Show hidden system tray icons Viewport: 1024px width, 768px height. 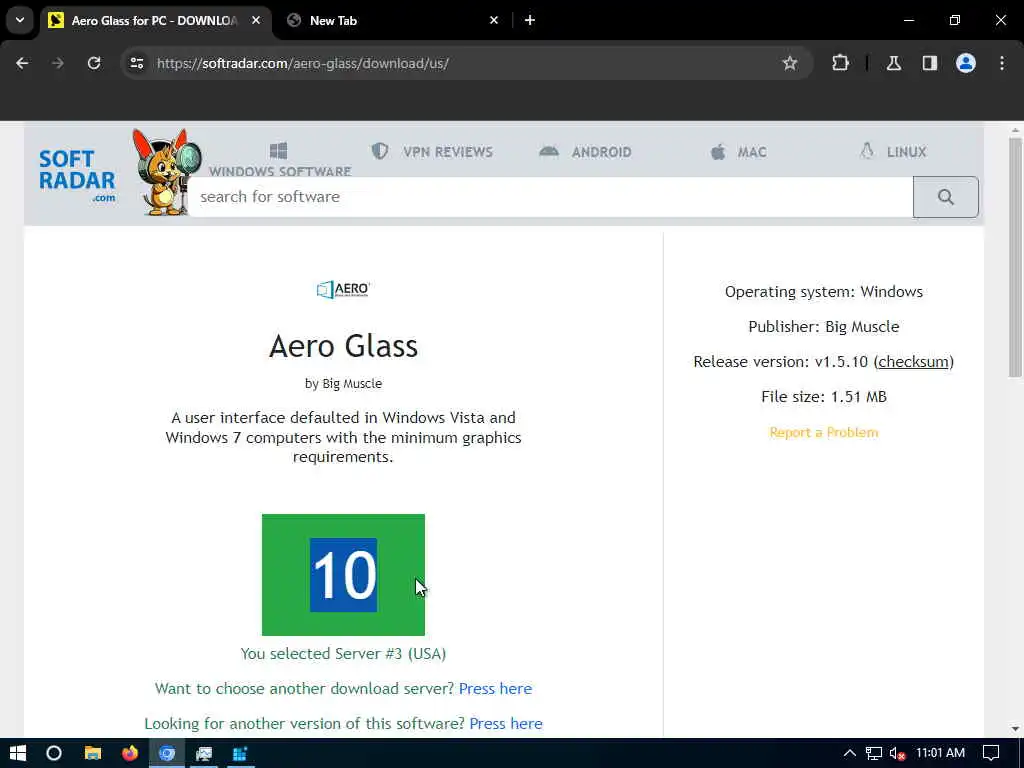[850, 753]
